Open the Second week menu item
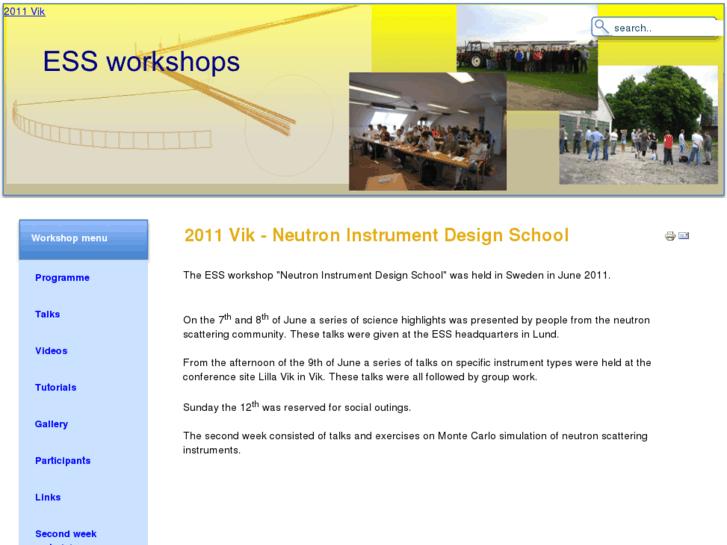Image resolution: width=727 pixels, height=545 pixels. [x=66, y=534]
